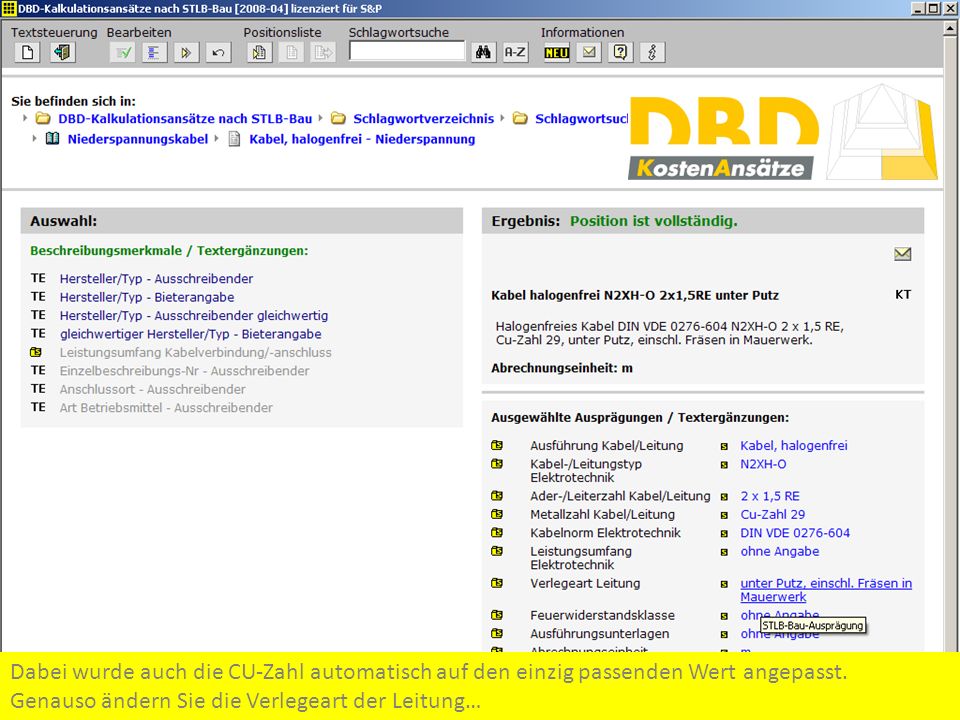Go to Schlagwortverzeichnis breadcrumb
Image resolution: width=960 pixels, height=720 pixels.
click(x=424, y=119)
